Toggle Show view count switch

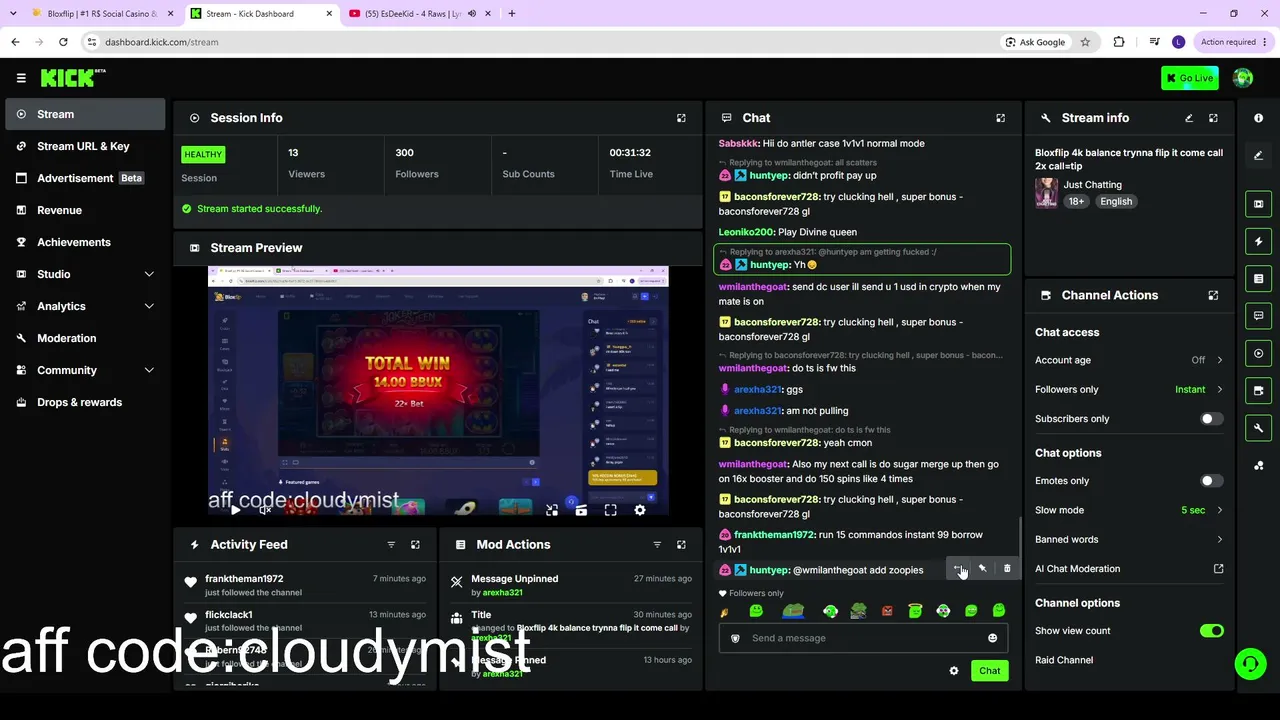pyautogui.click(x=1211, y=631)
